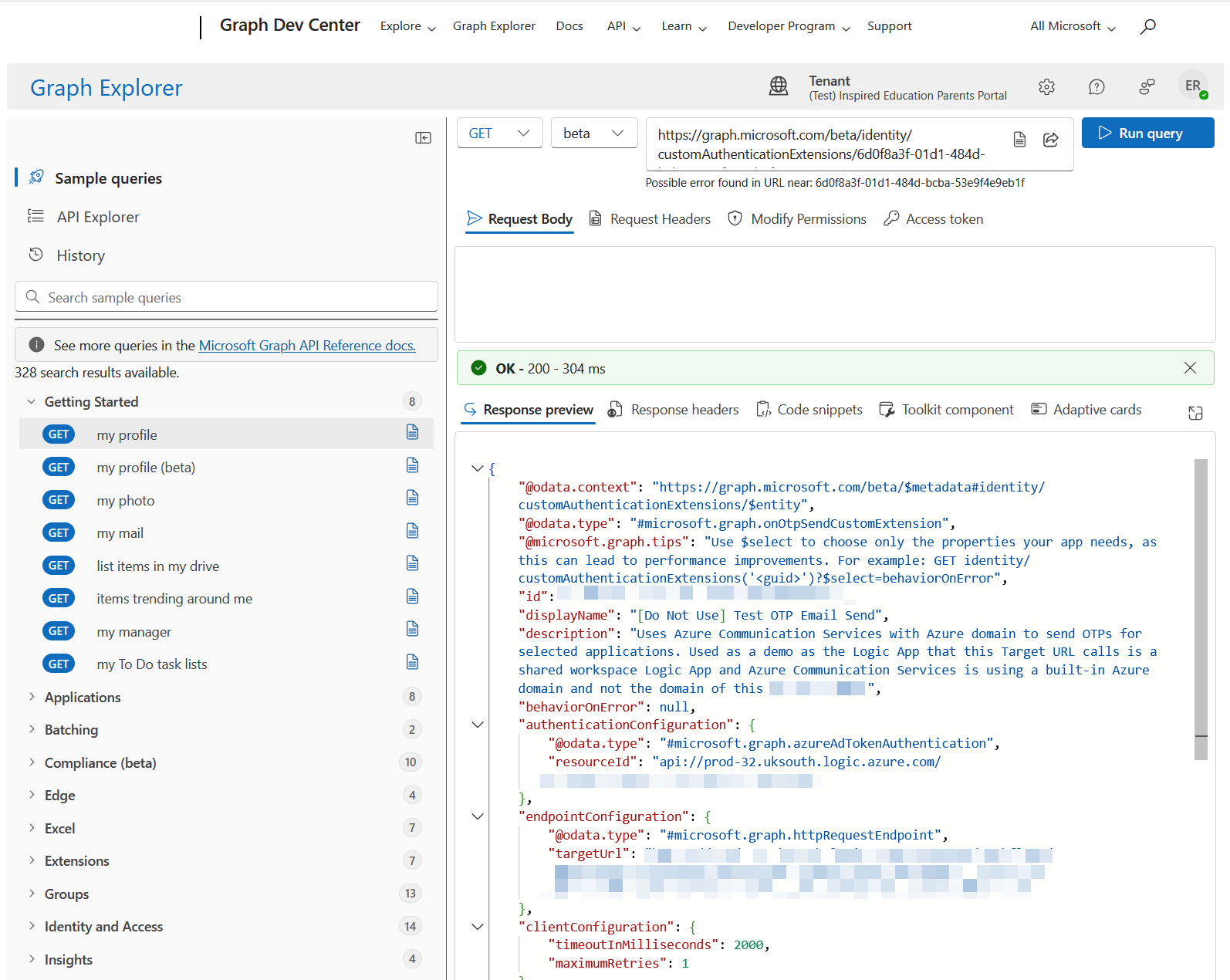Expand response area with the expand icon
The width and height of the screenshot is (1230, 980).
[x=1195, y=413]
